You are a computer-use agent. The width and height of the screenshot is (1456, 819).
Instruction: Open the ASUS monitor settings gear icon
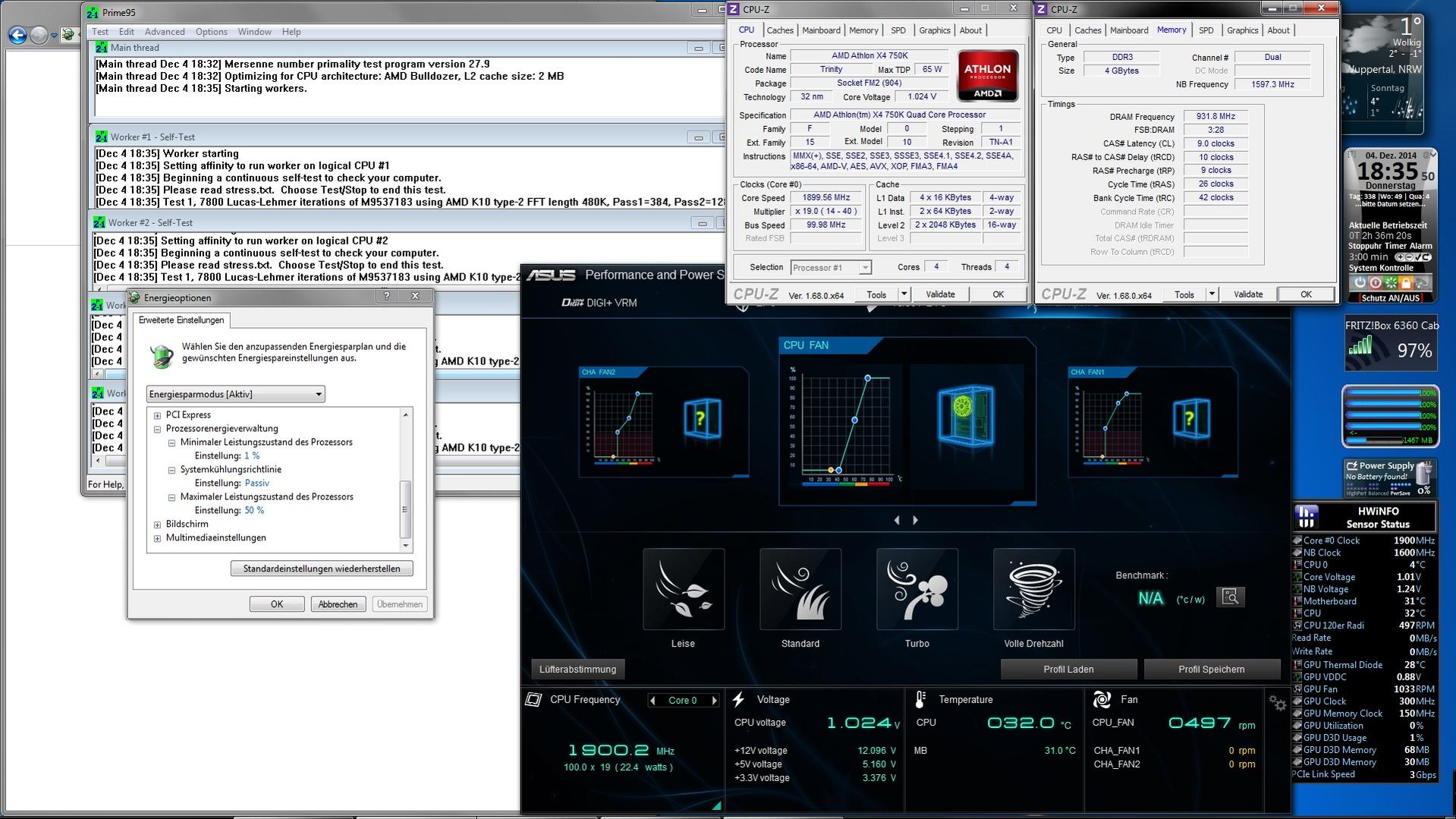[x=1278, y=704]
